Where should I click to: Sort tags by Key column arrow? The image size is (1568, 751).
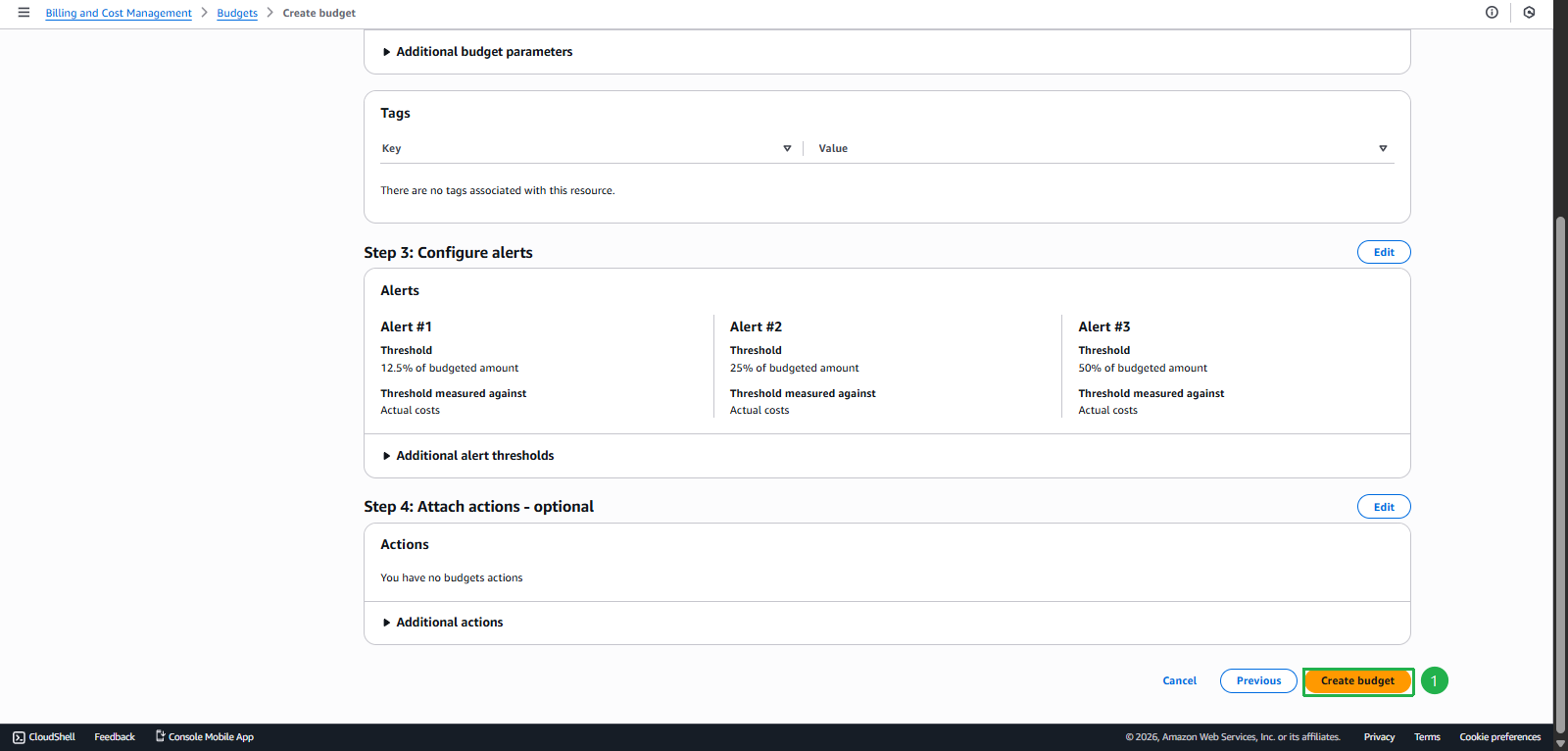tap(787, 149)
